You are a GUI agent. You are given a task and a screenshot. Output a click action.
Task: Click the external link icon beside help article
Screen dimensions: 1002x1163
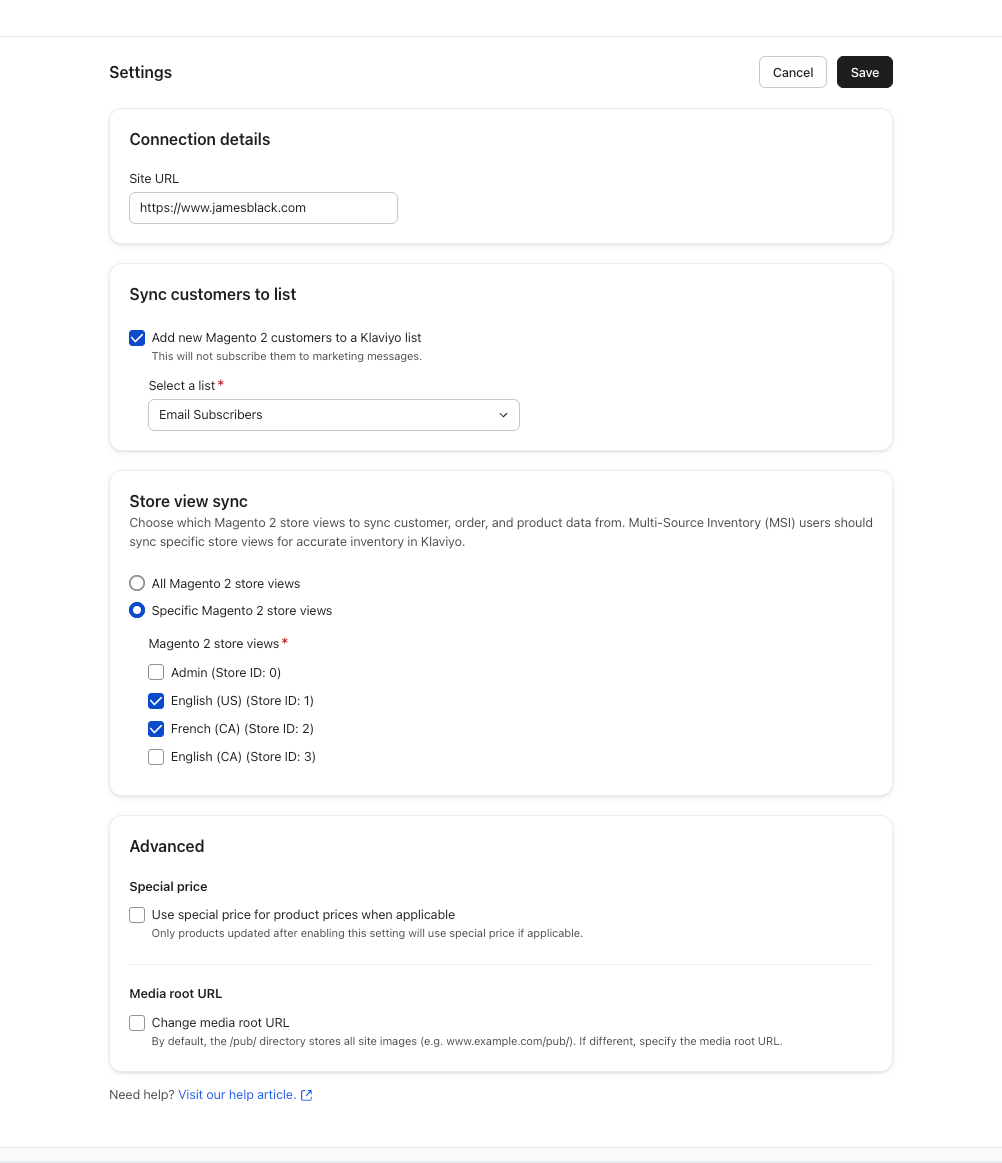(x=307, y=1095)
